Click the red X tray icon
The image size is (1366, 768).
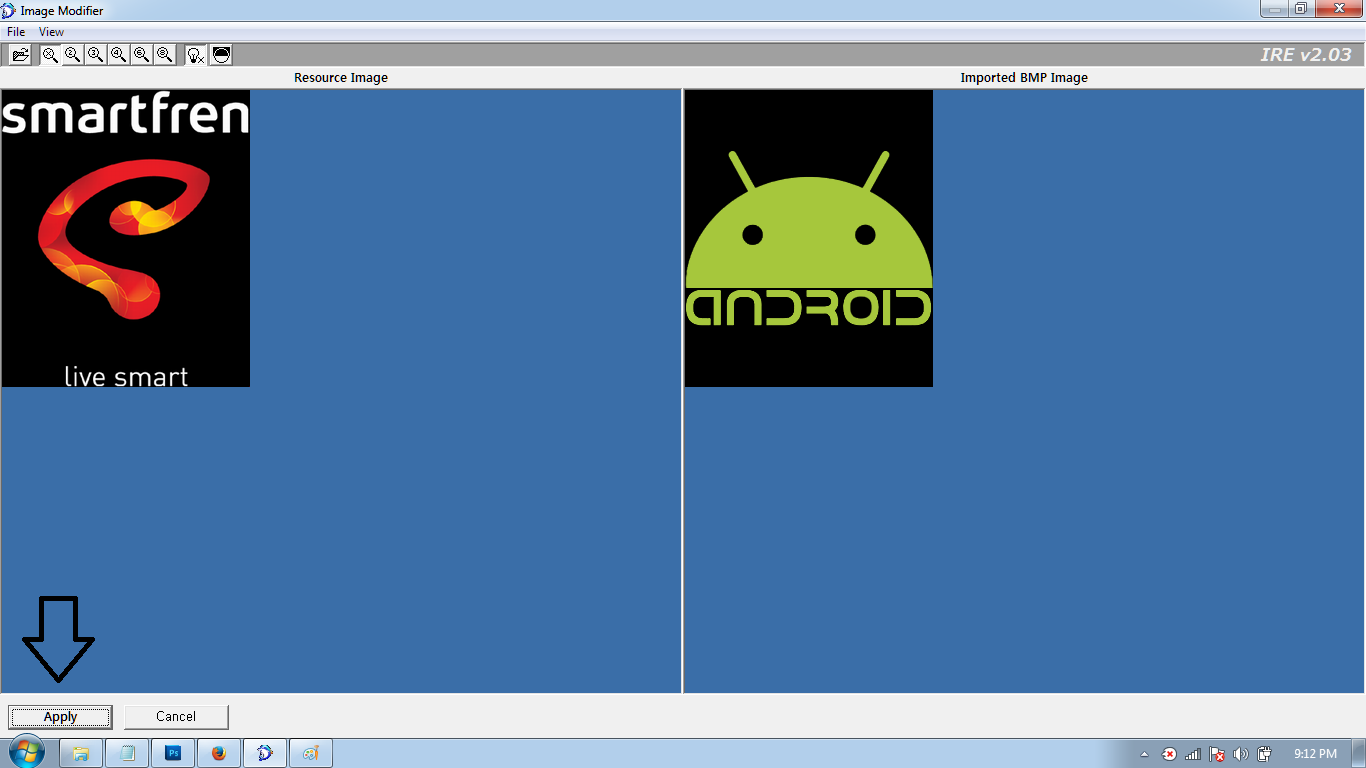tap(1169, 754)
